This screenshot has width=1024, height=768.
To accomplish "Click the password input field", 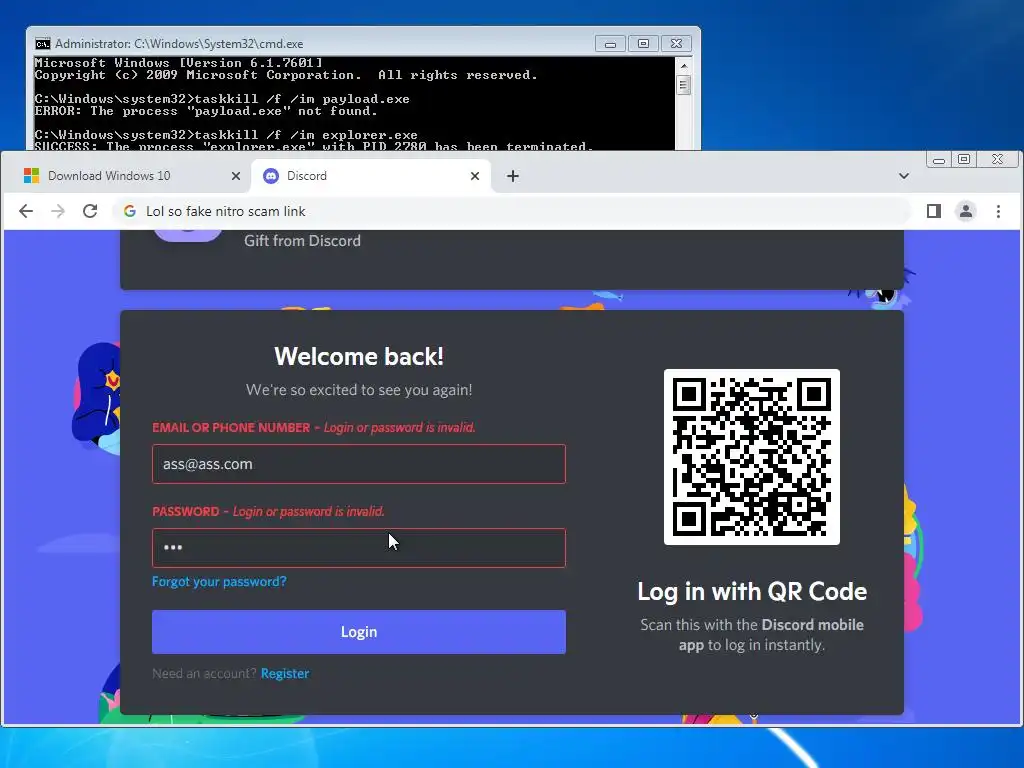I will click(x=359, y=548).
